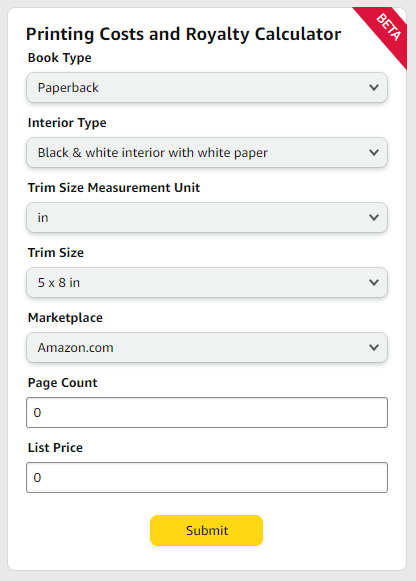Open the Book Type dropdown
The image size is (416, 581).
pyautogui.click(x=207, y=87)
